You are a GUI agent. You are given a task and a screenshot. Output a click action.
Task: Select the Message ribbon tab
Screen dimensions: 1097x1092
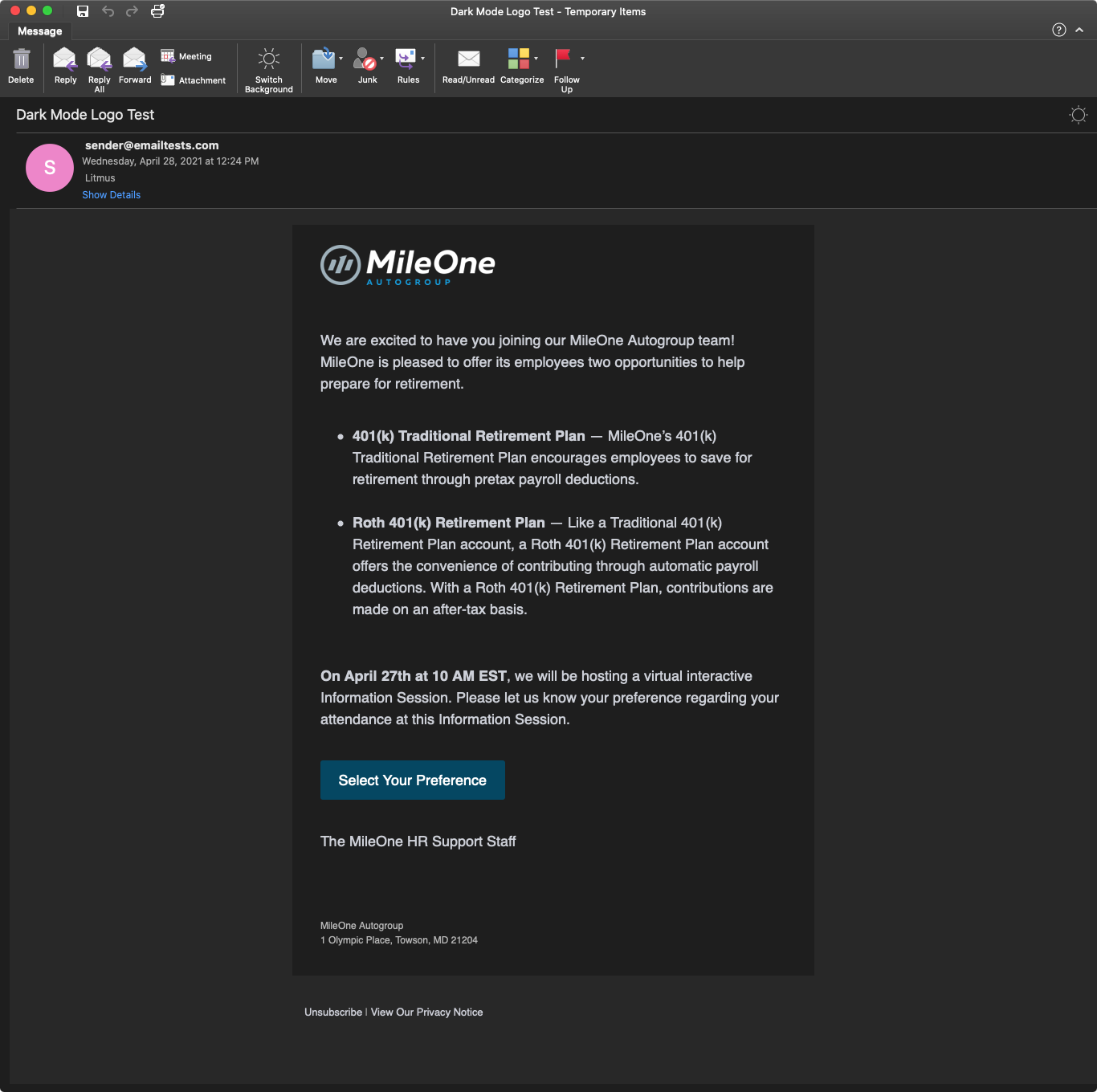tap(40, 31)
